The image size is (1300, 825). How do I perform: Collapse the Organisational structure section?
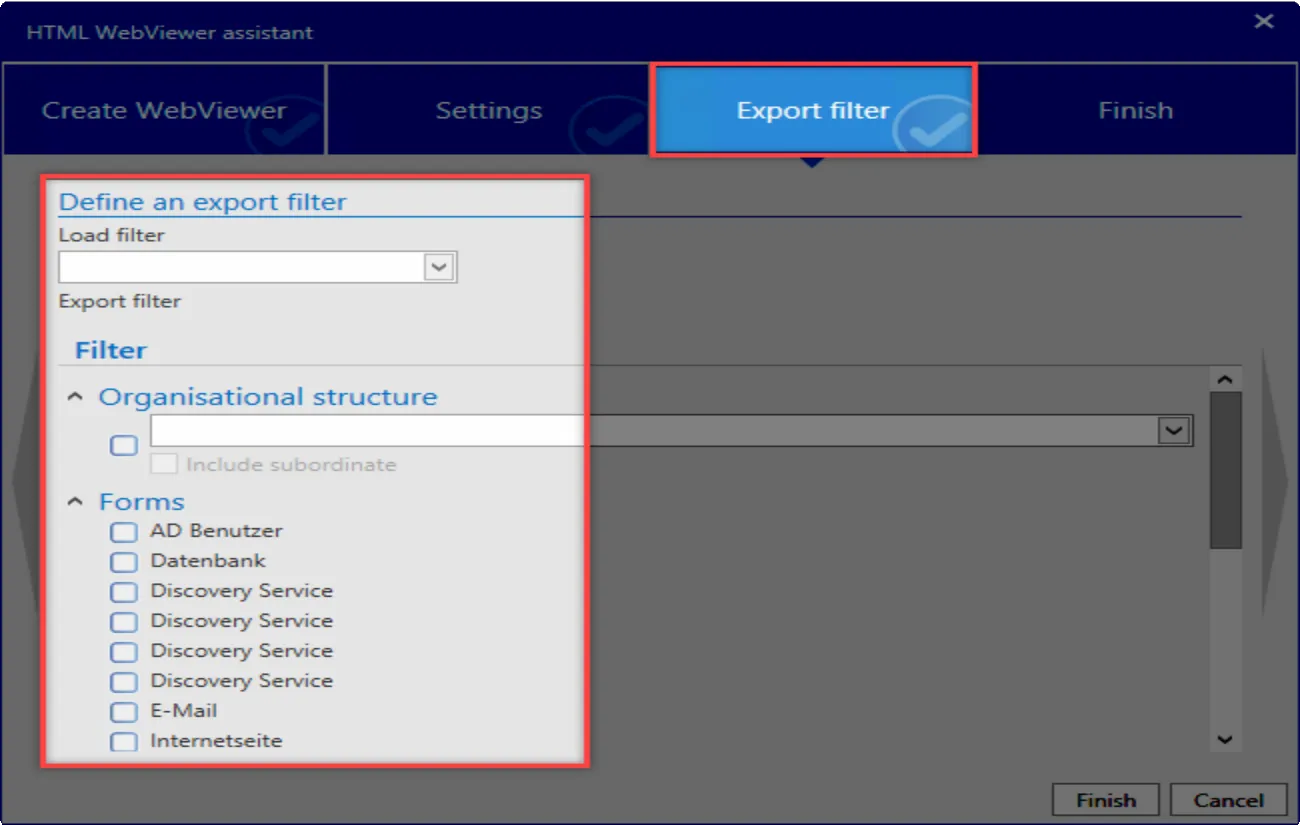pos(75,397)
